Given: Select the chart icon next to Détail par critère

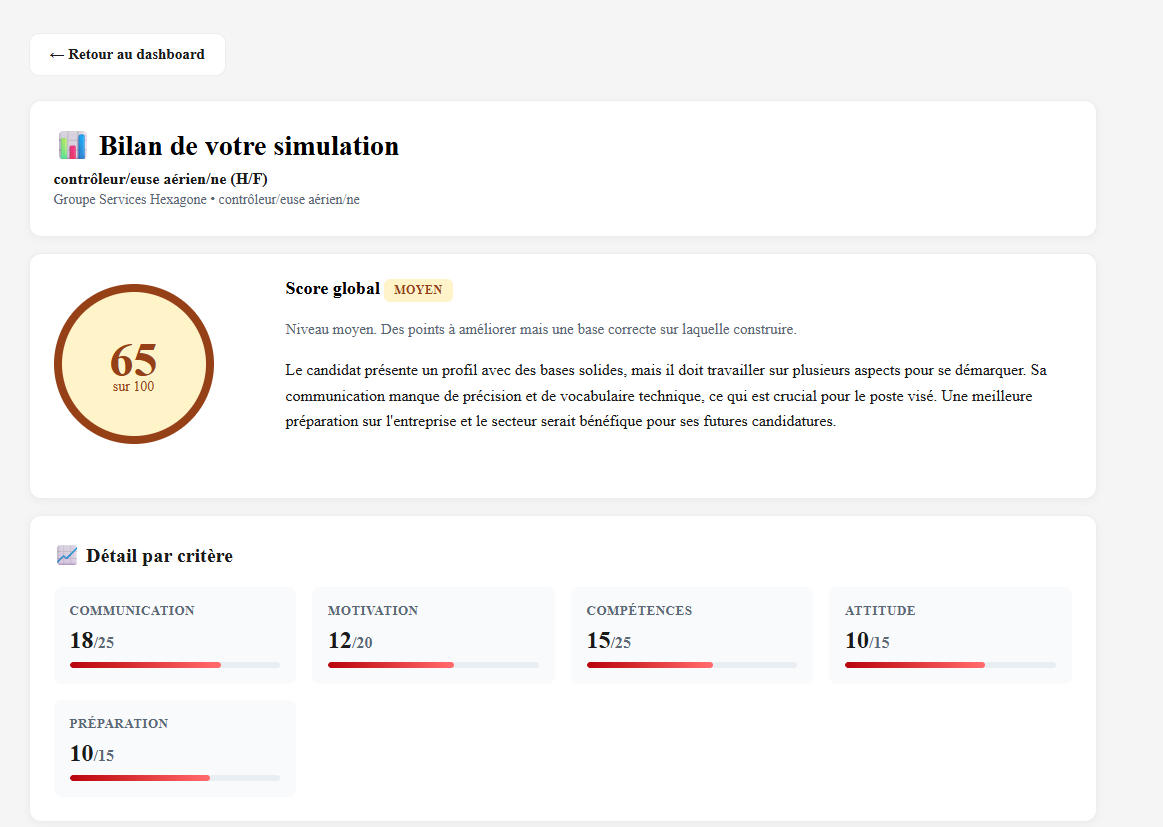Looking at the screenshot, I should [x=66, y=554].
